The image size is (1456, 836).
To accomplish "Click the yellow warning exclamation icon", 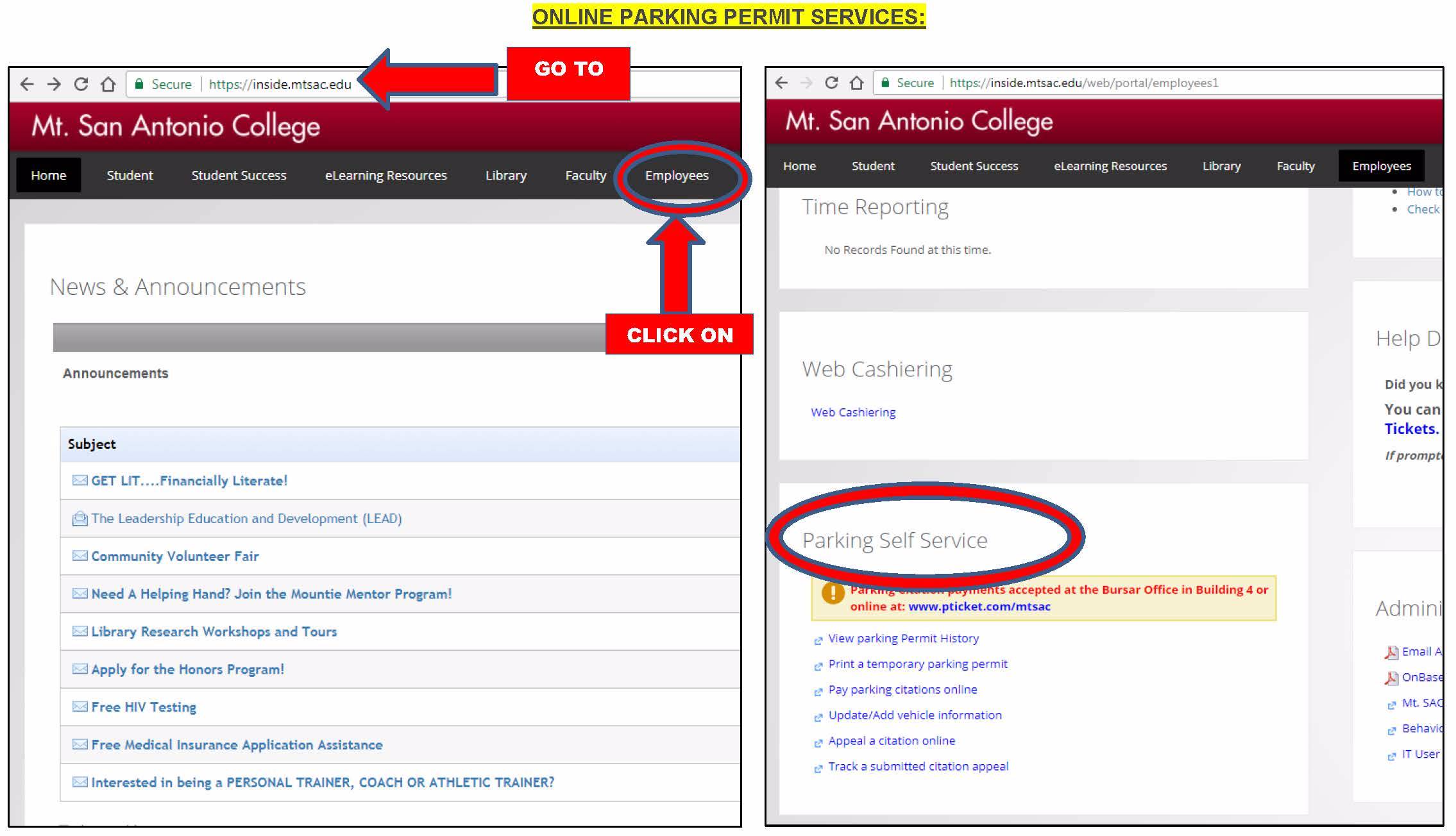I will [833, 593].
